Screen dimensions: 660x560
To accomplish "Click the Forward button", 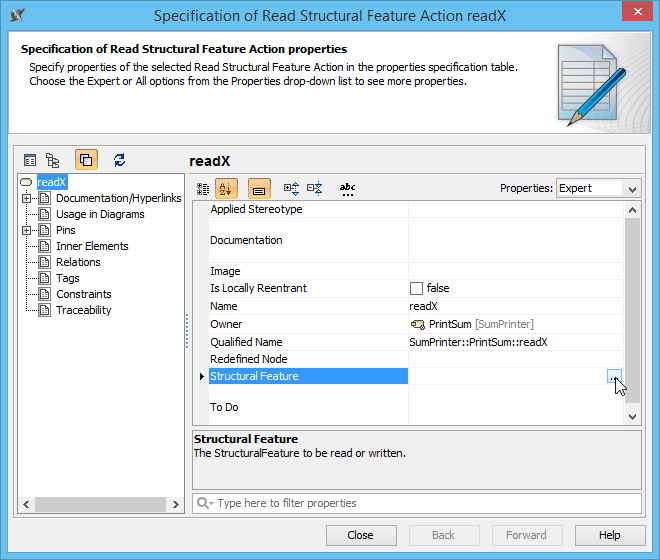I will (527, 535).
